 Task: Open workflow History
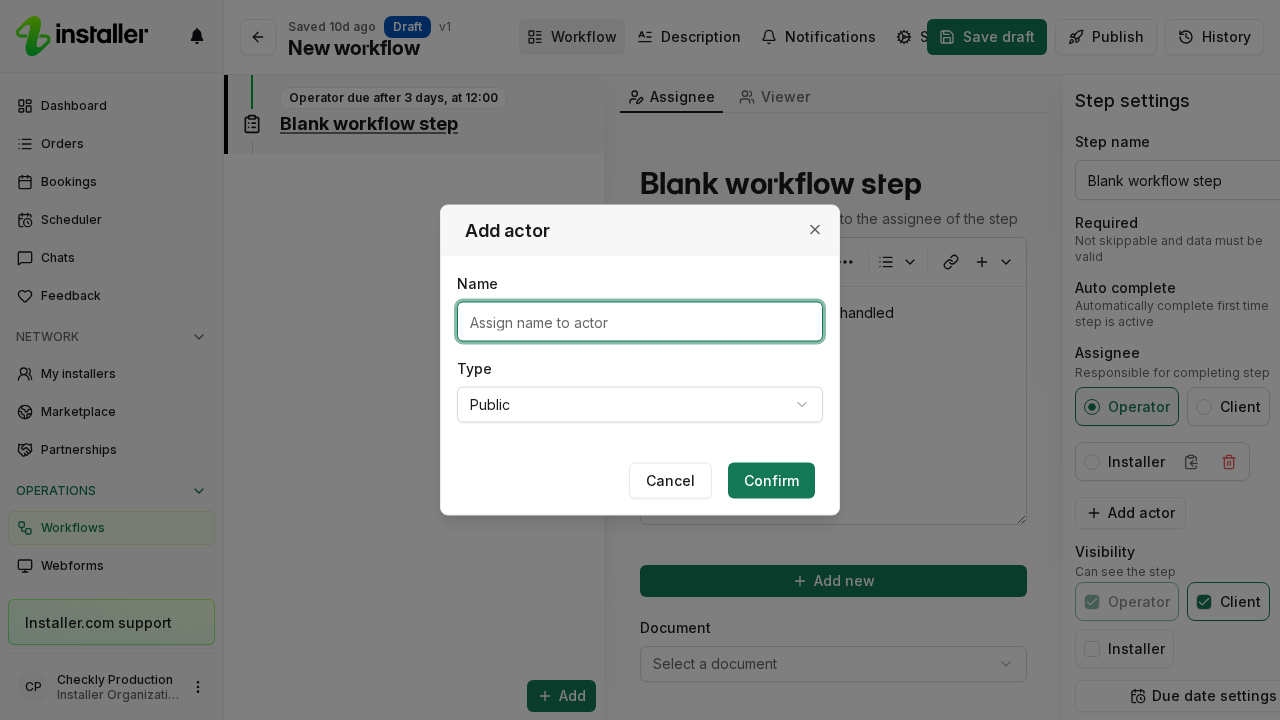(1214, 37)
